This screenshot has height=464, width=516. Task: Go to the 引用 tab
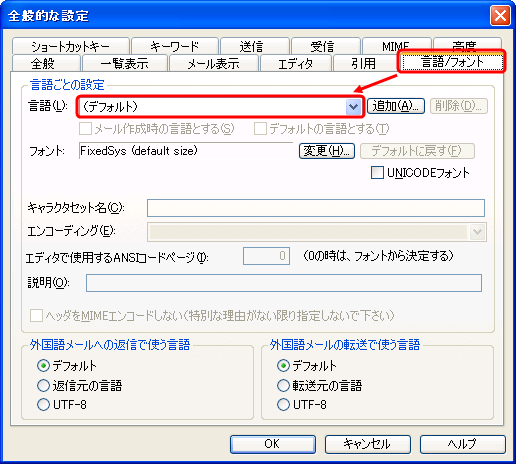pyautogui.click(x=364, y=63)
